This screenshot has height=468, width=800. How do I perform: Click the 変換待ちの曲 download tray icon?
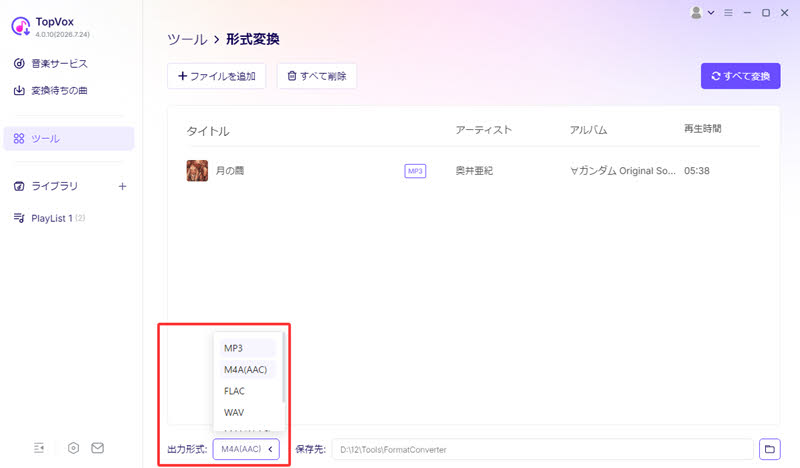click(x=19, y=90)
